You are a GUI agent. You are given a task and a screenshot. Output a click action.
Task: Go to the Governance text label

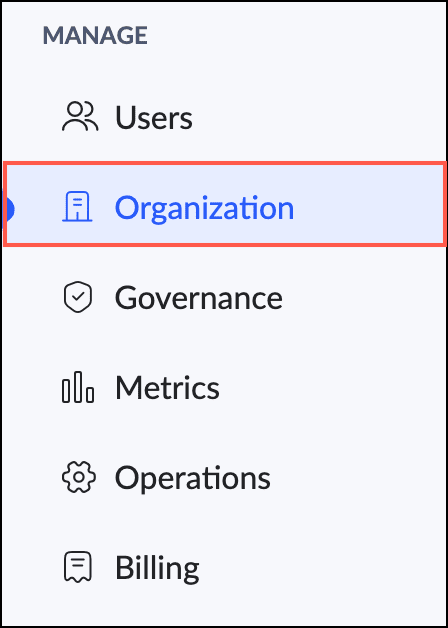pyautogui.click(x=199, y=298)
